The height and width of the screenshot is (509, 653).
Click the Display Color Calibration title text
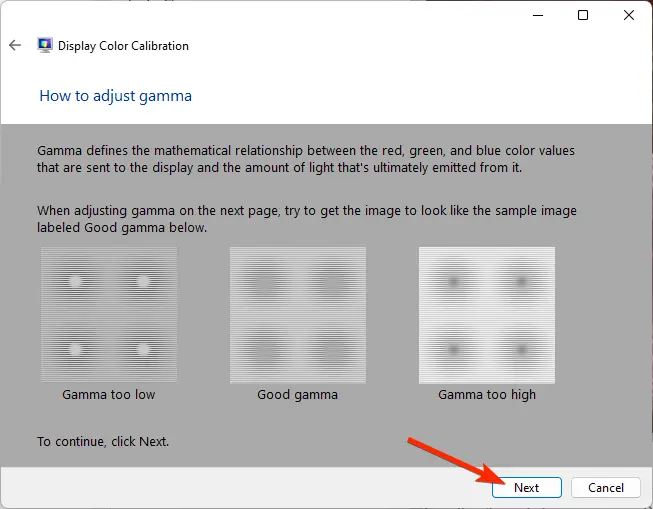[x=123, y=46]
